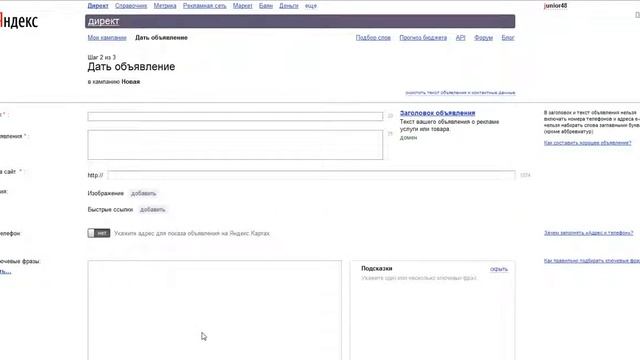Open the Блог link
The width and height of the screenshot is (640, 360).
(508, 38)
